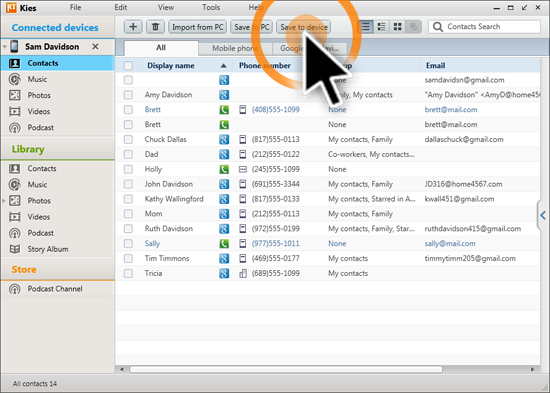Screen dimensions: 550x393
Task: Expand the Library Photos tree arrow
Action: point(4,201)
